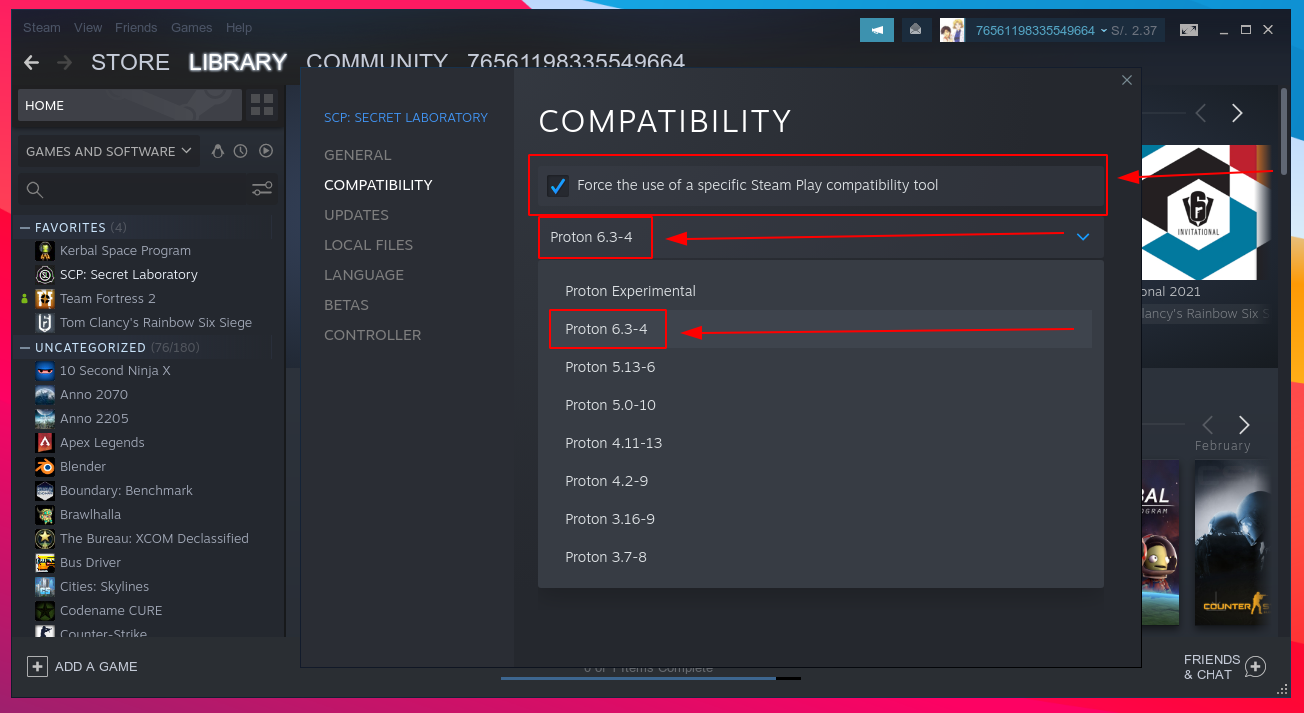The image size is (1304, 713).
Task: Click Add a Game label
Action: pos(96,667)
